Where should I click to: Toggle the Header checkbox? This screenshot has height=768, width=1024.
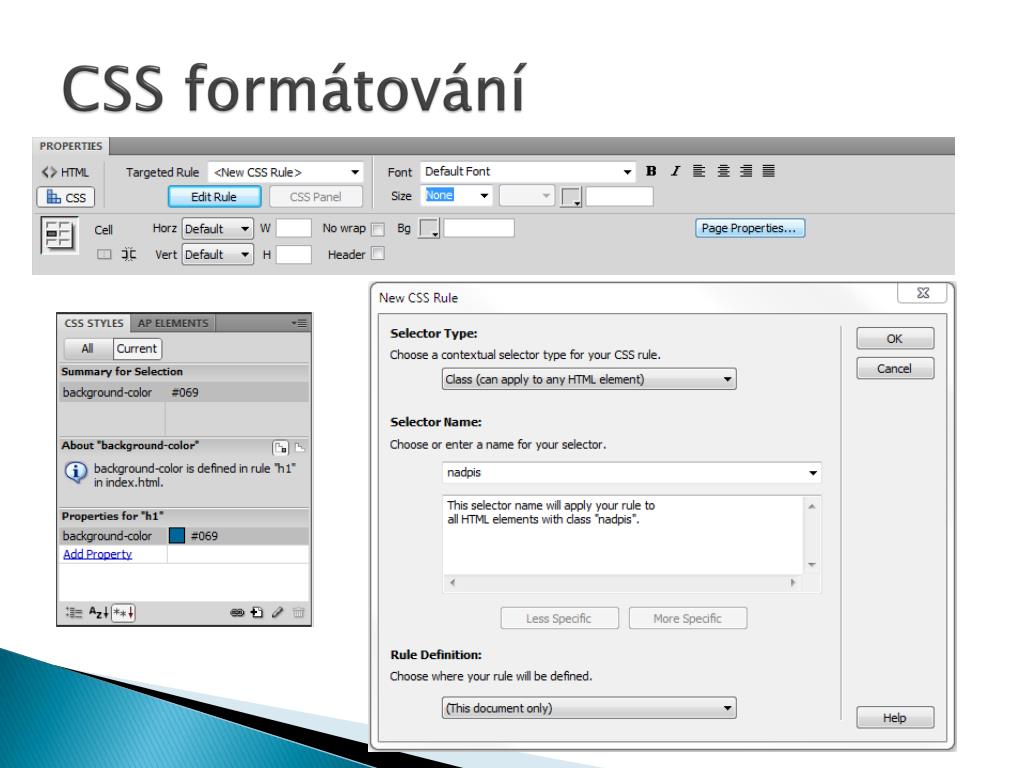click(377, 254)
